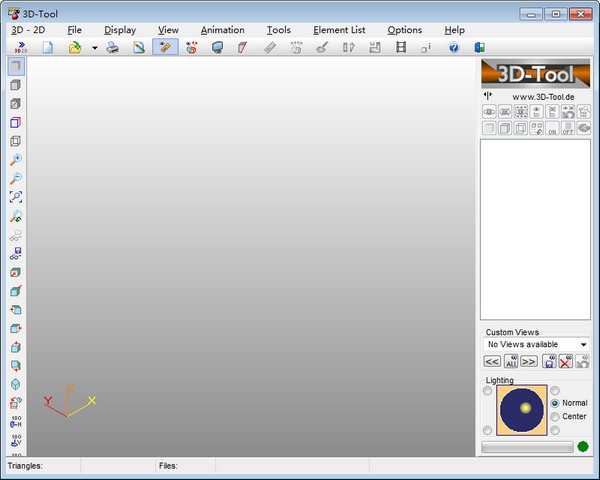Select the Center lighting radio button
Image resolution: width=600 pixels, height=480 pixels.
555,416
